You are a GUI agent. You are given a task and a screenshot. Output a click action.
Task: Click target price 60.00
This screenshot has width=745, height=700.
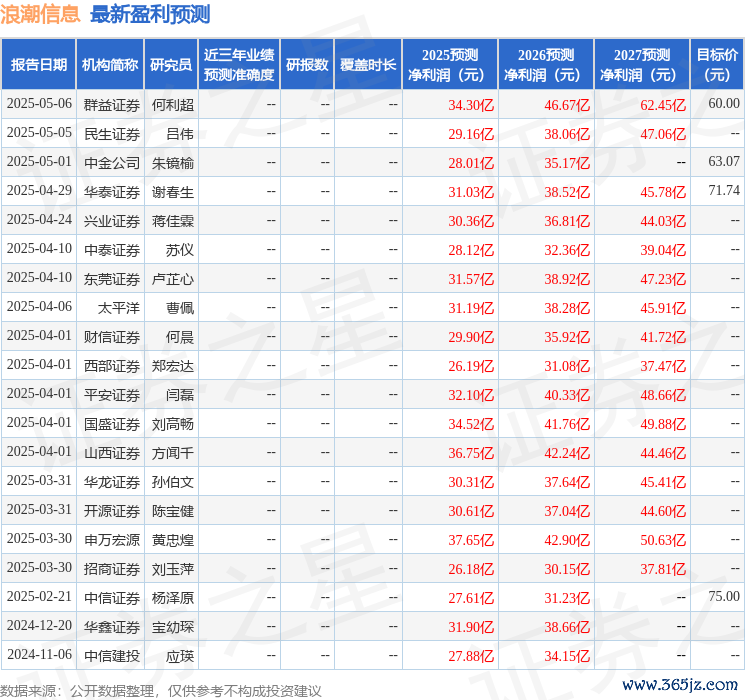[724, 104]
